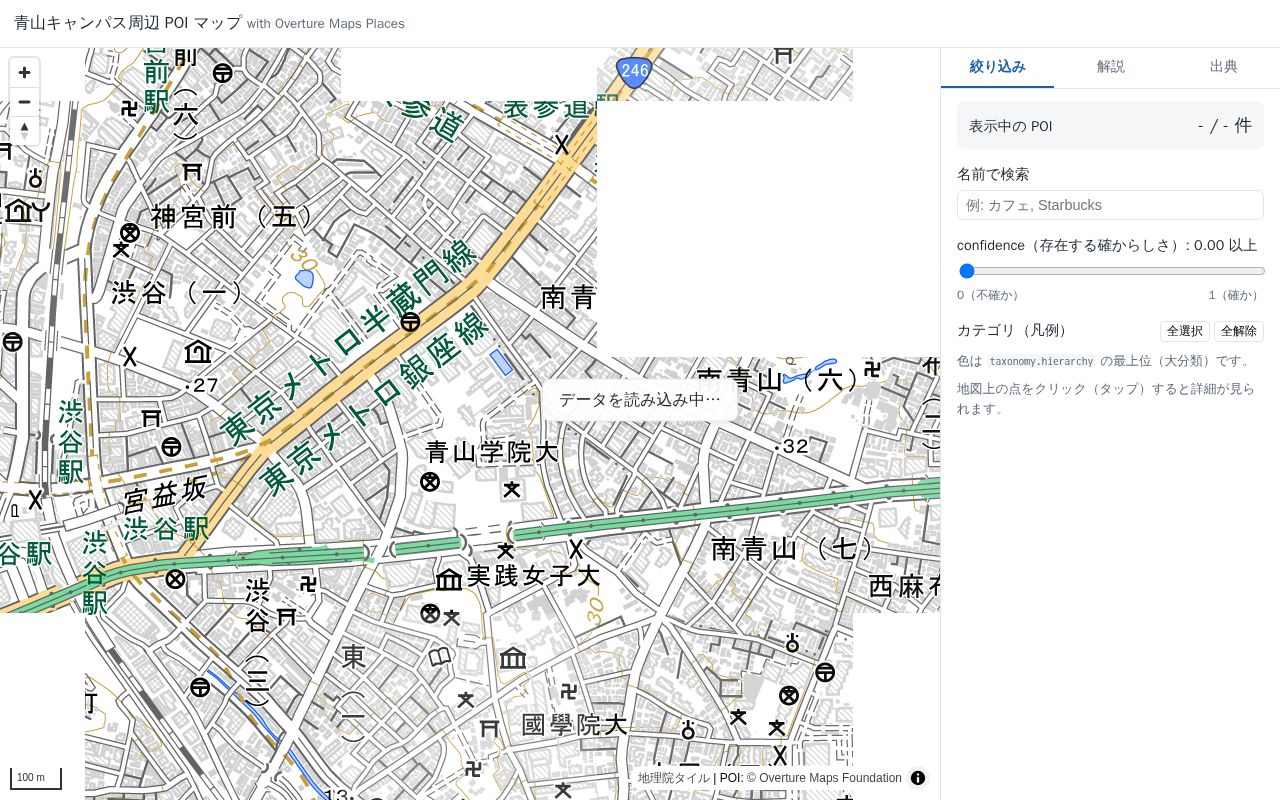Reset map bearing with compass button
This screenshot has height=800, width=1280.
[x=25, y=130]
